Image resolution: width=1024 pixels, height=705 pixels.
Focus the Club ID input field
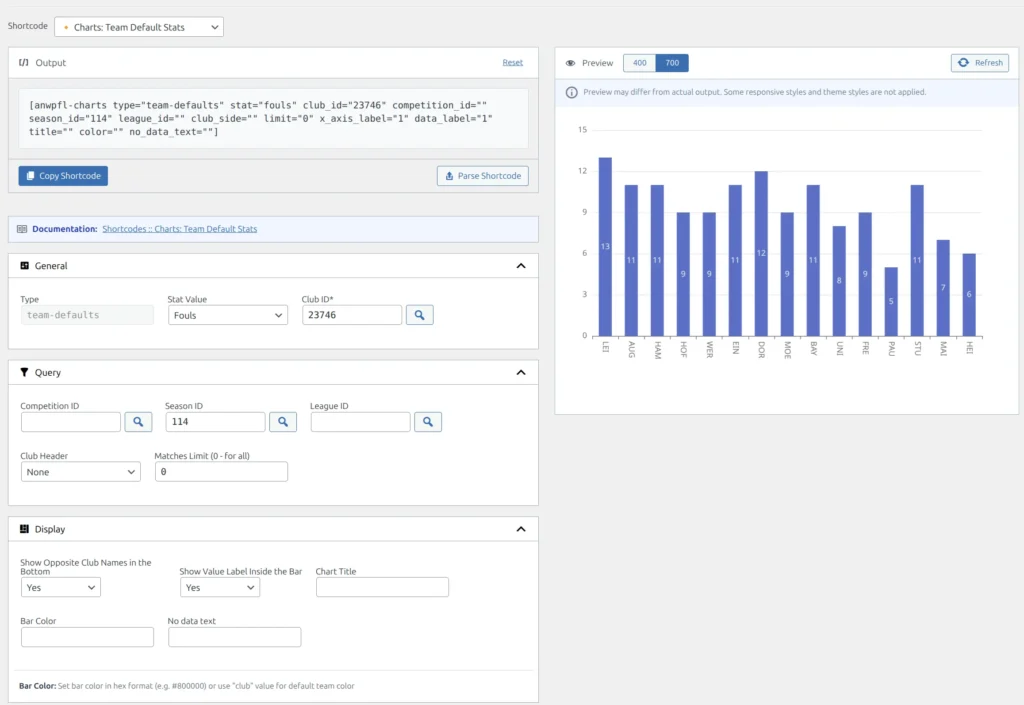pos(351,315)
